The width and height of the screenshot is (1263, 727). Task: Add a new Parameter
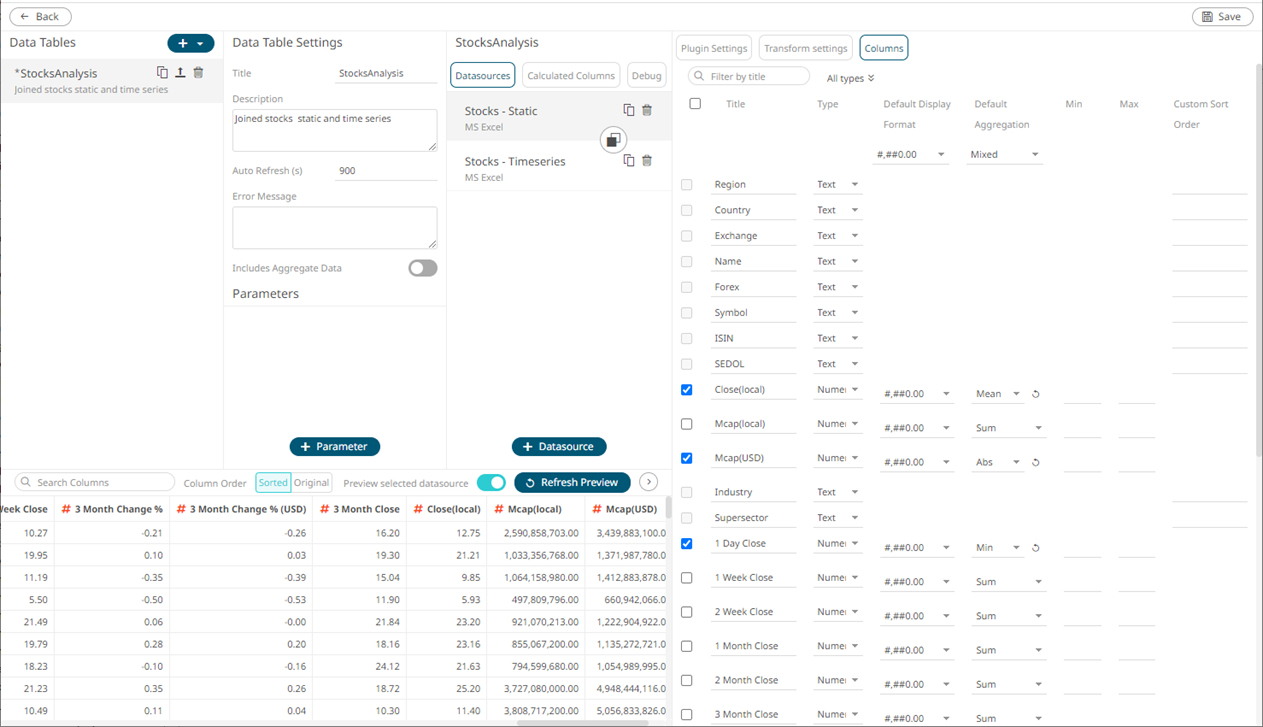(x=334, y=446)
